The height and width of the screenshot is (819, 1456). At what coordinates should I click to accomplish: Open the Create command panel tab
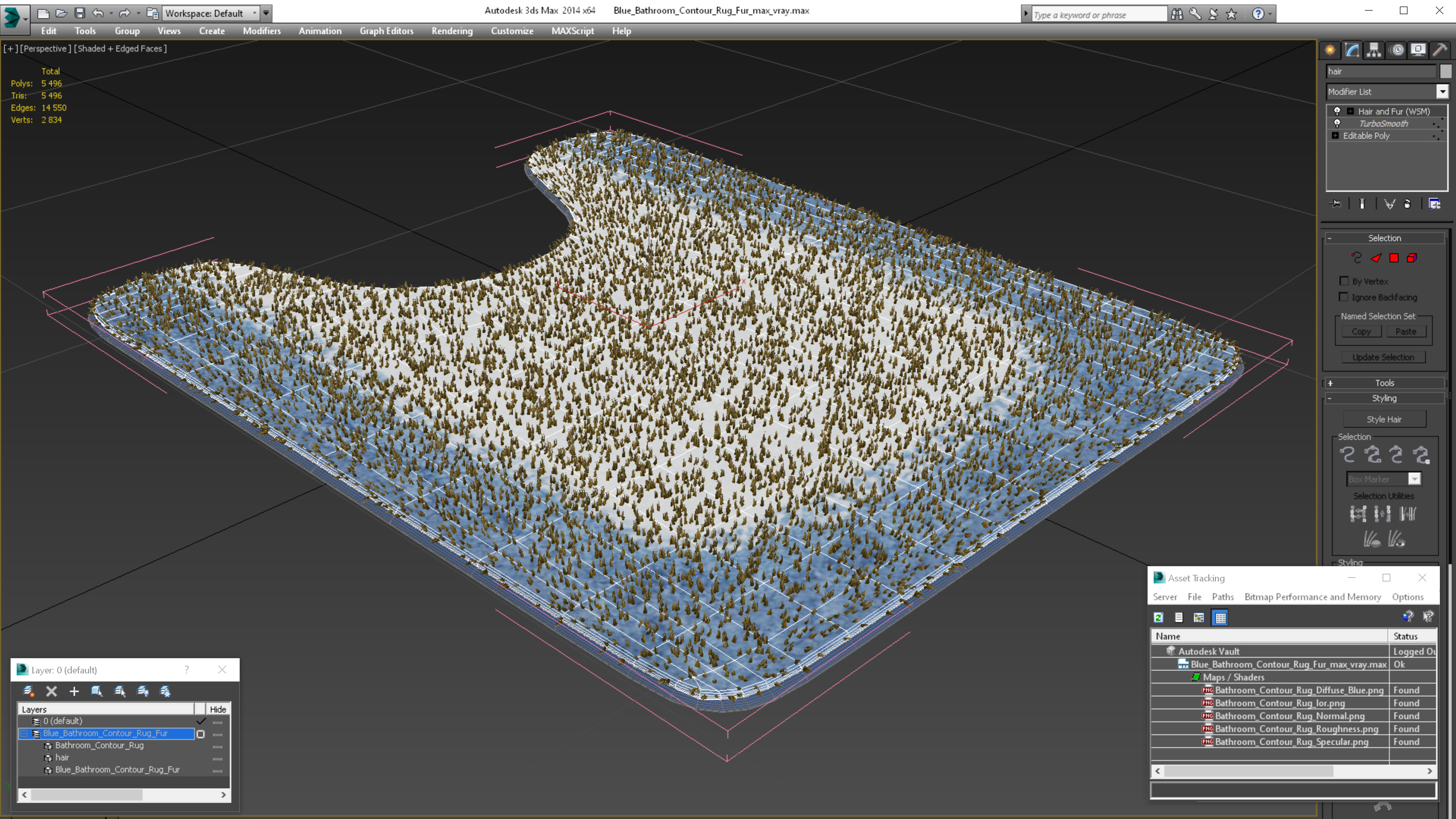tap(1330, 50)
